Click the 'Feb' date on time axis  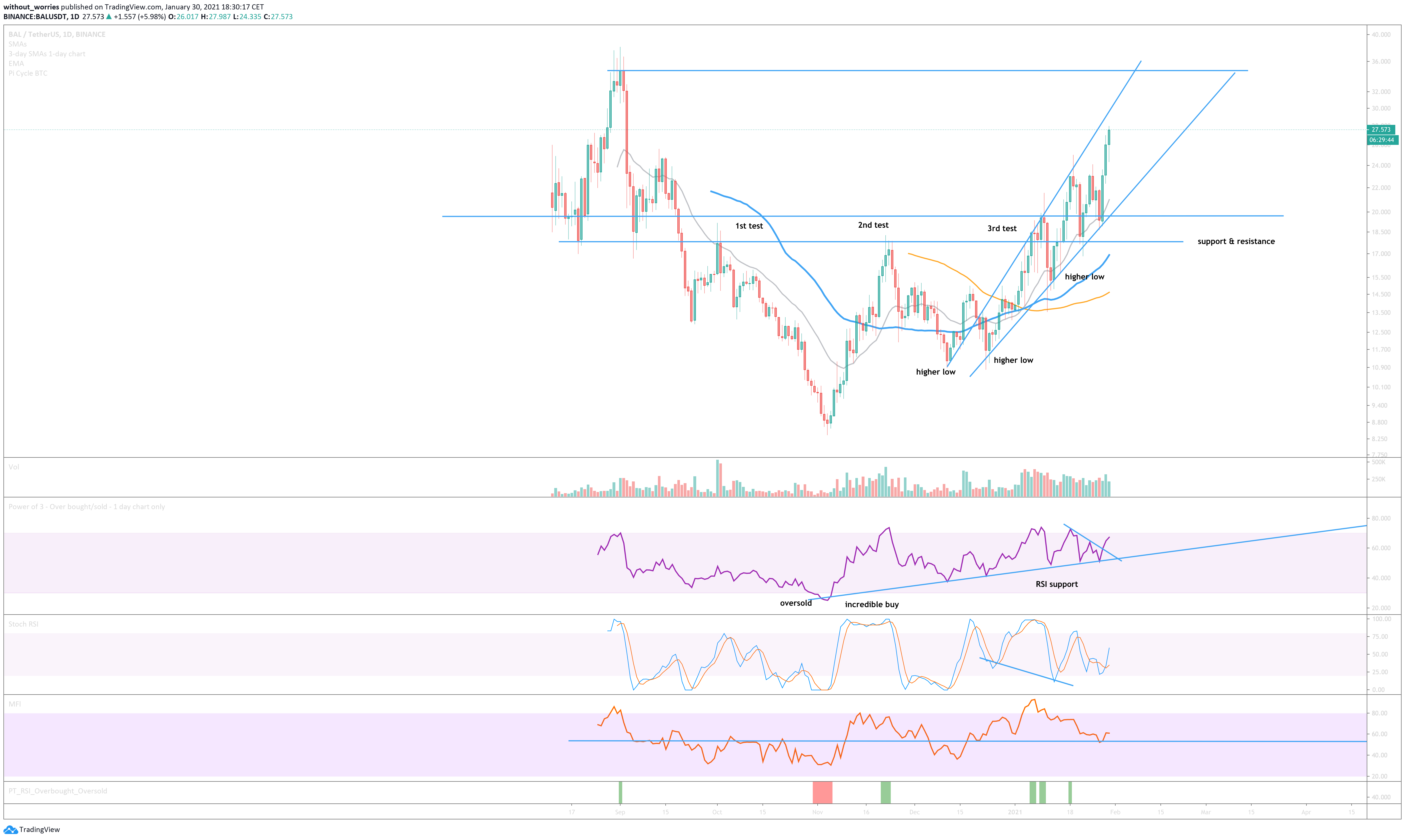click(x=1115, y=812)
